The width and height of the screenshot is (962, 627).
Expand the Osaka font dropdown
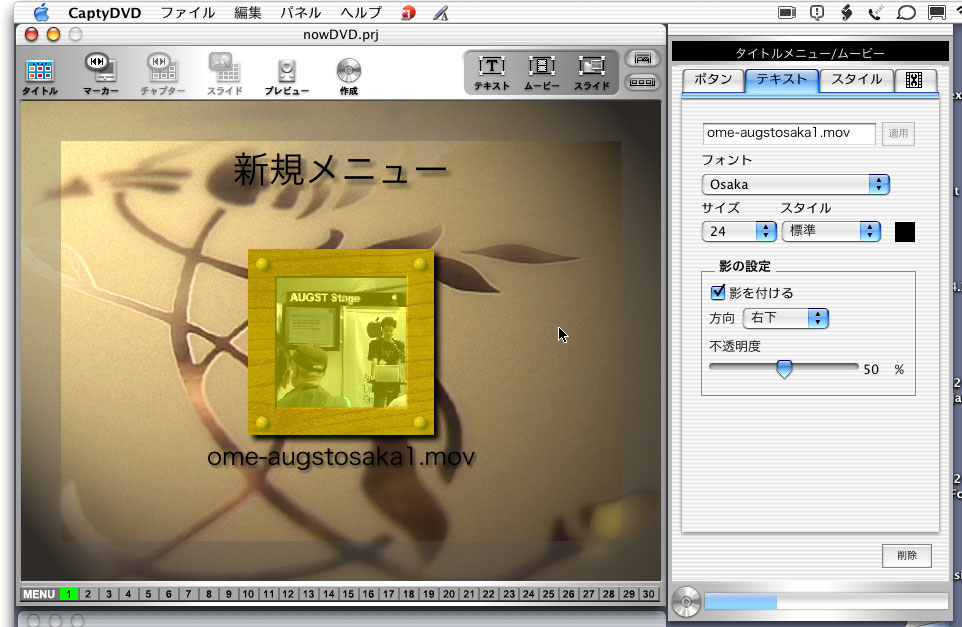[795, 184]
